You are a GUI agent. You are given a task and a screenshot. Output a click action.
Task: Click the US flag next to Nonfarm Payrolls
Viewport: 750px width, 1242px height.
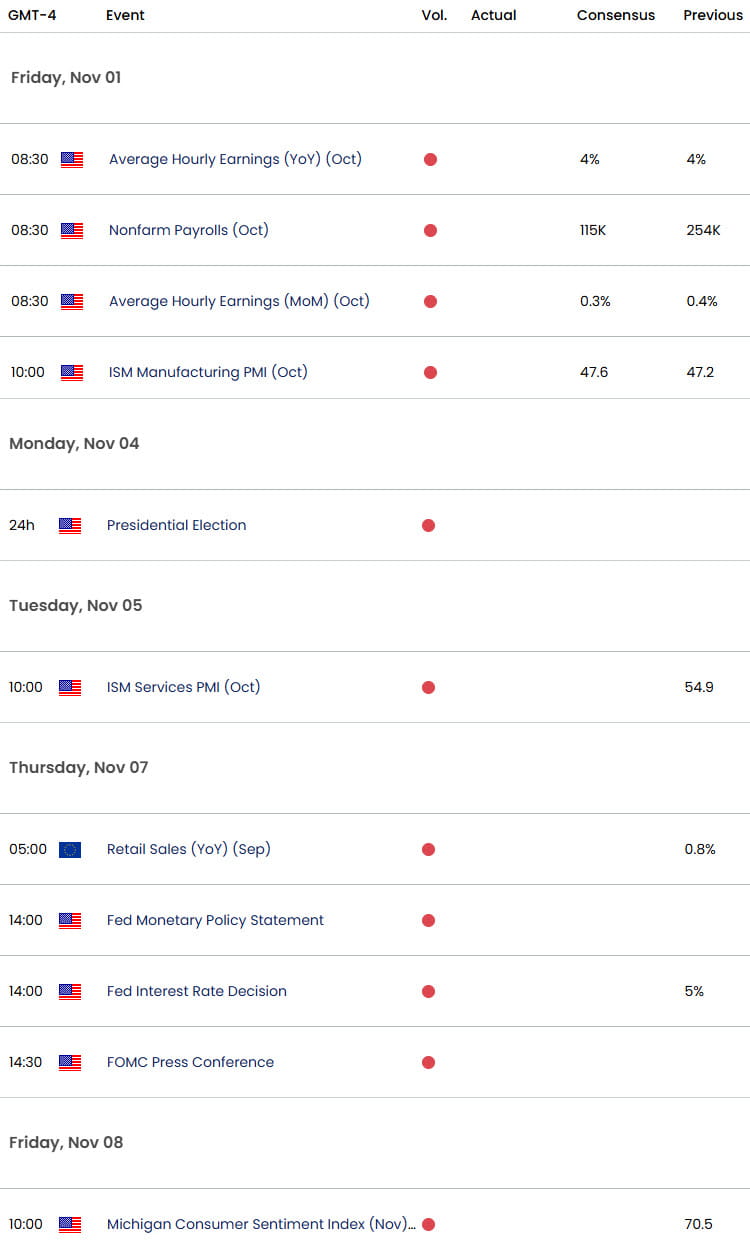tap(71, 230)
